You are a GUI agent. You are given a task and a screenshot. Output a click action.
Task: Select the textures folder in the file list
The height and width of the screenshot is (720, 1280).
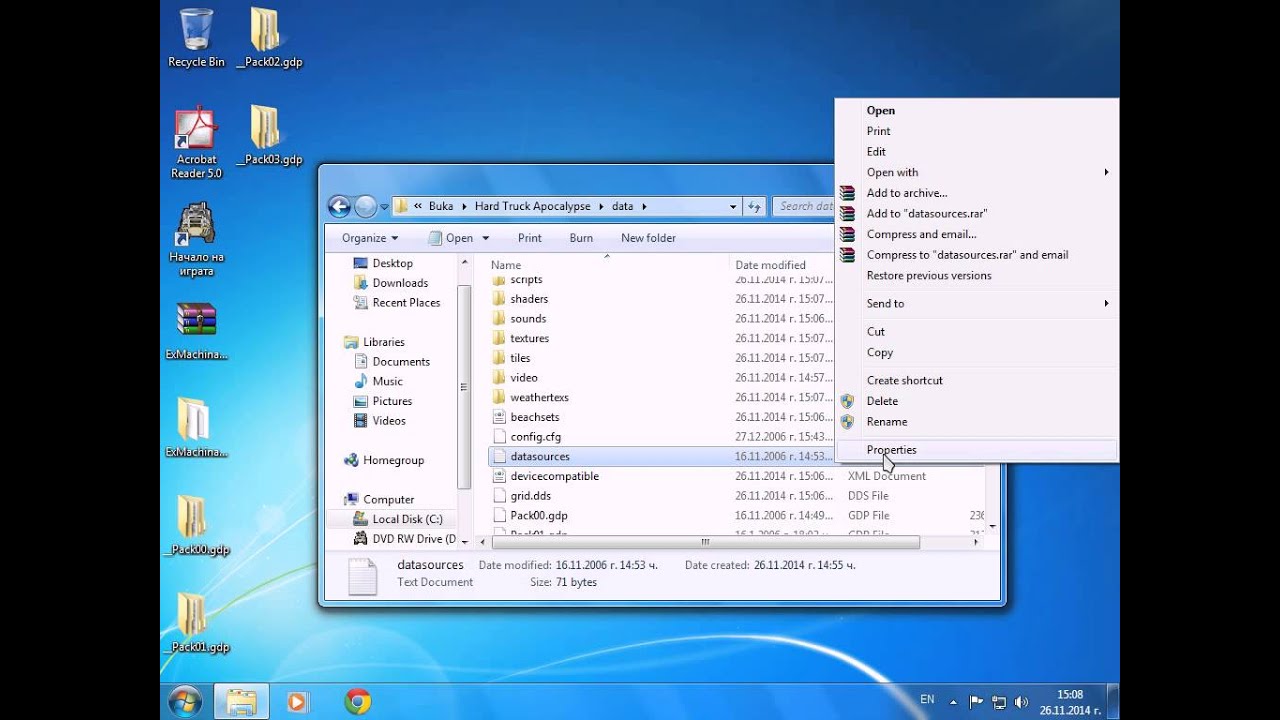point(529,338)
